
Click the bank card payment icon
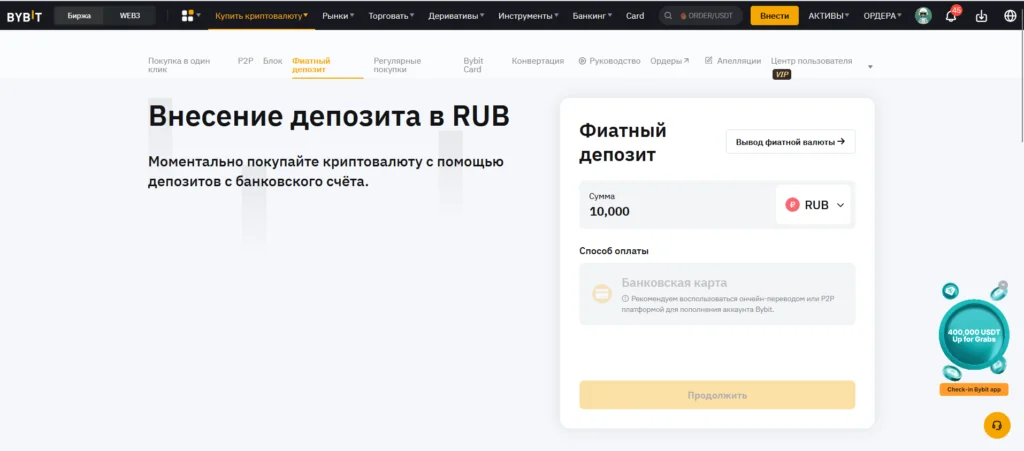(601, 293)
